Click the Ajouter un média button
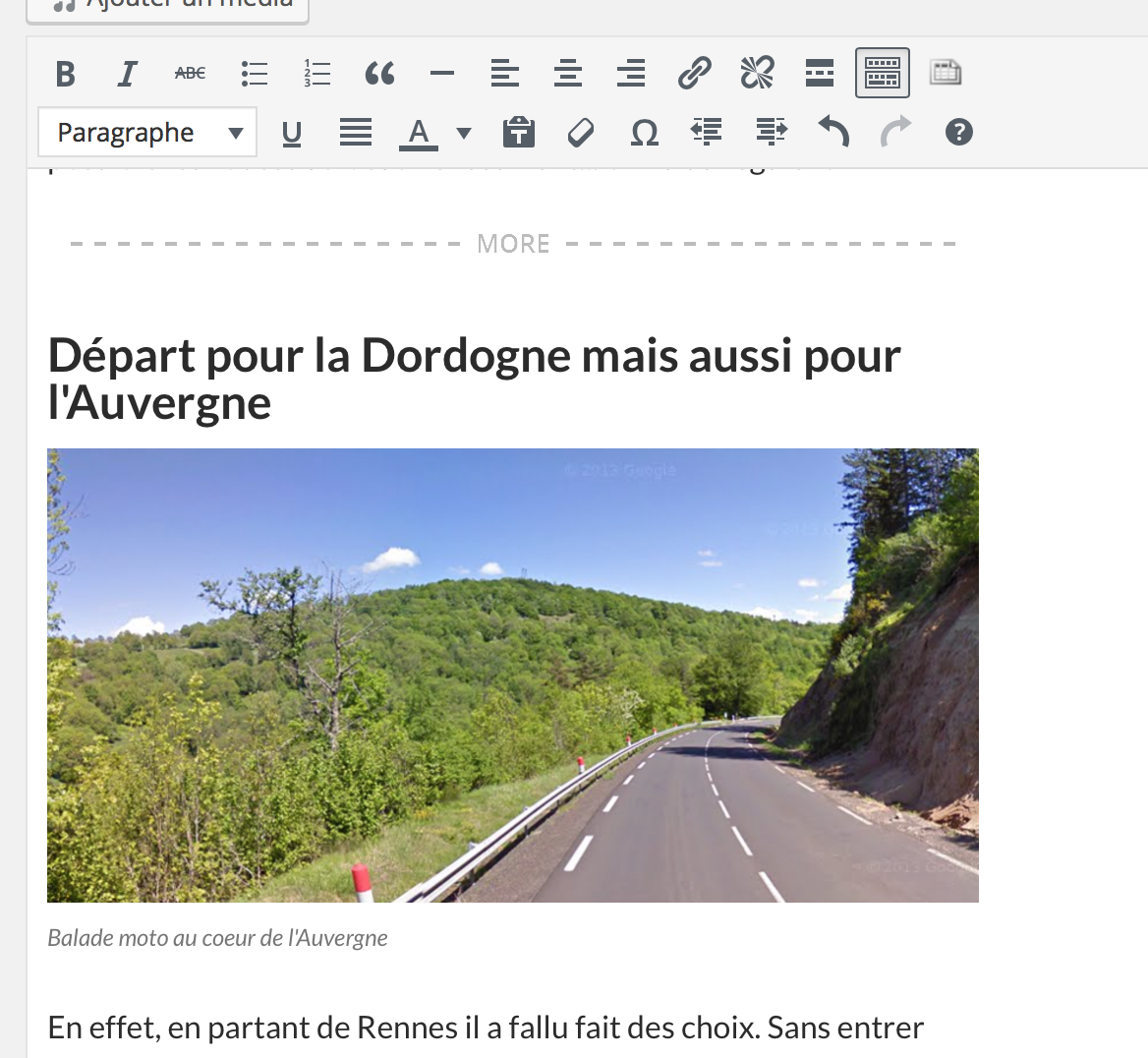This screenshot has width=1148, height=1058. click(x=167, y=5)
